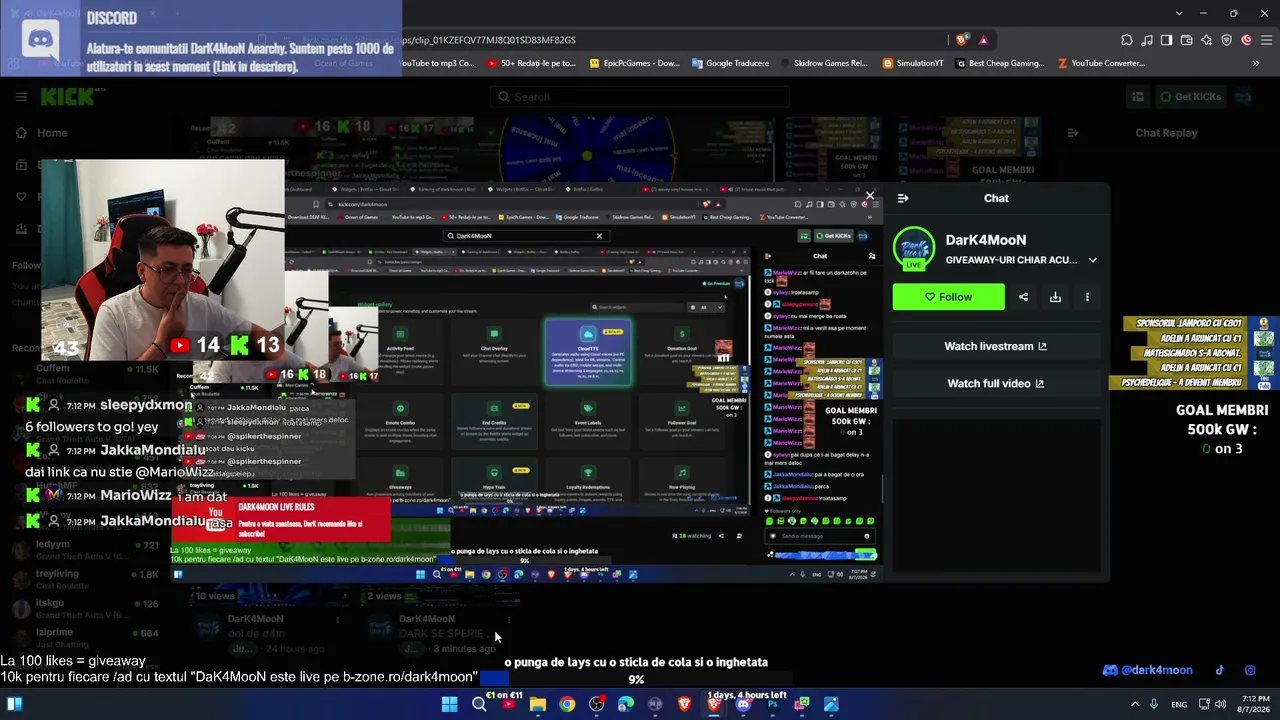
Task: Open the media control music-note icon
Action: tap(1147, 40)
